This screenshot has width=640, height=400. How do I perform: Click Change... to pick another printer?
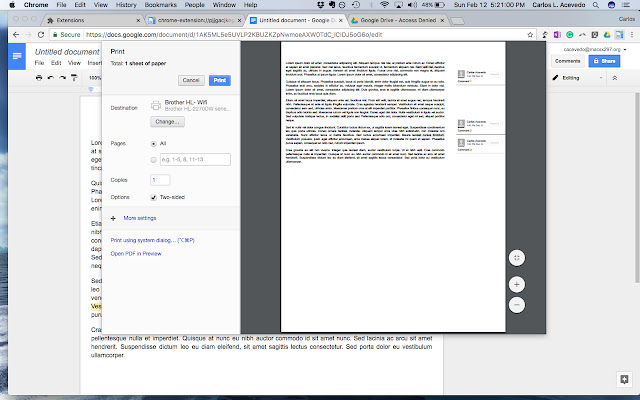pyautogui.click(x=167, y=122)
